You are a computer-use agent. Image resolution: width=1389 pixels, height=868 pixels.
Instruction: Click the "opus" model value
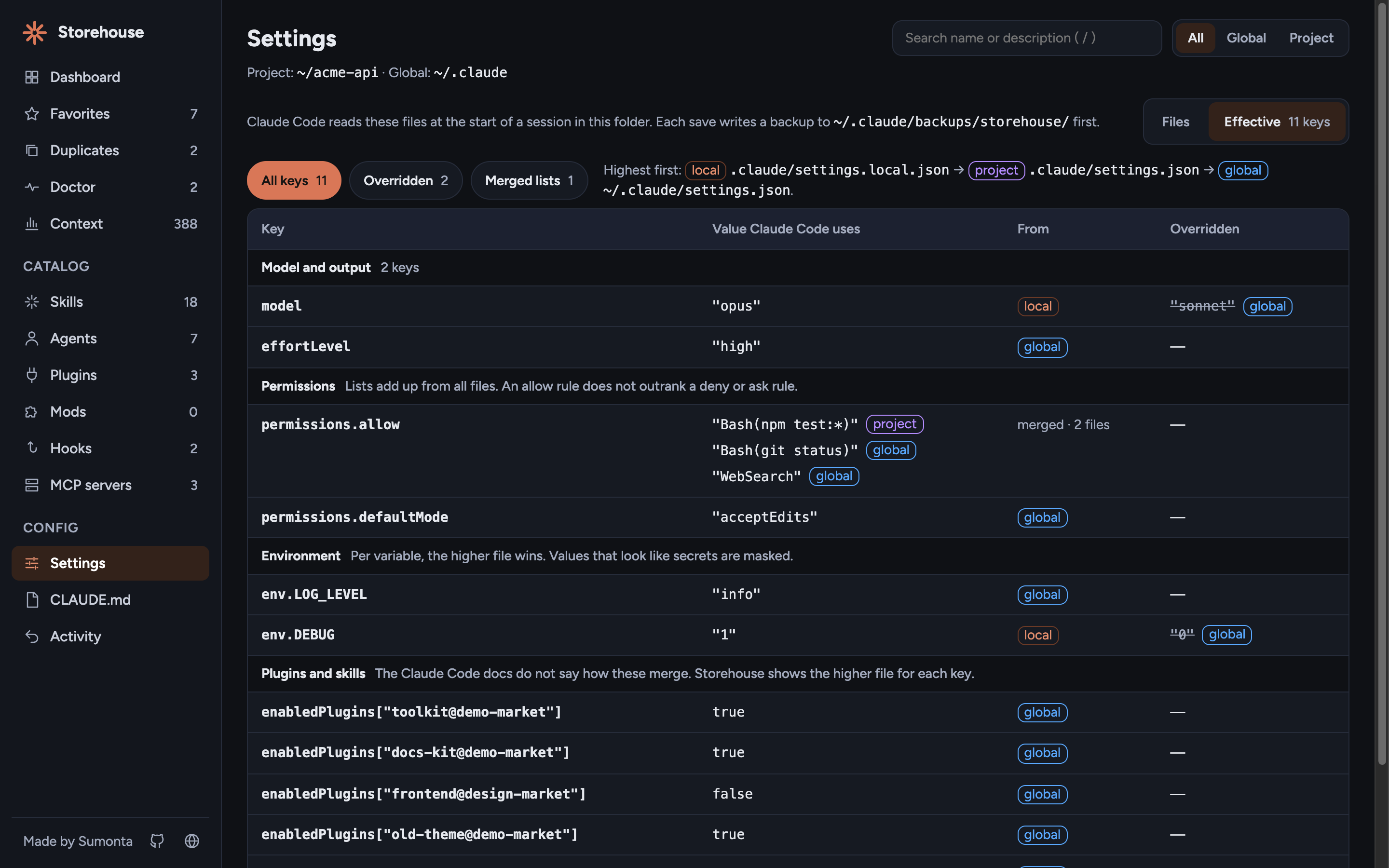click(736, 306)
